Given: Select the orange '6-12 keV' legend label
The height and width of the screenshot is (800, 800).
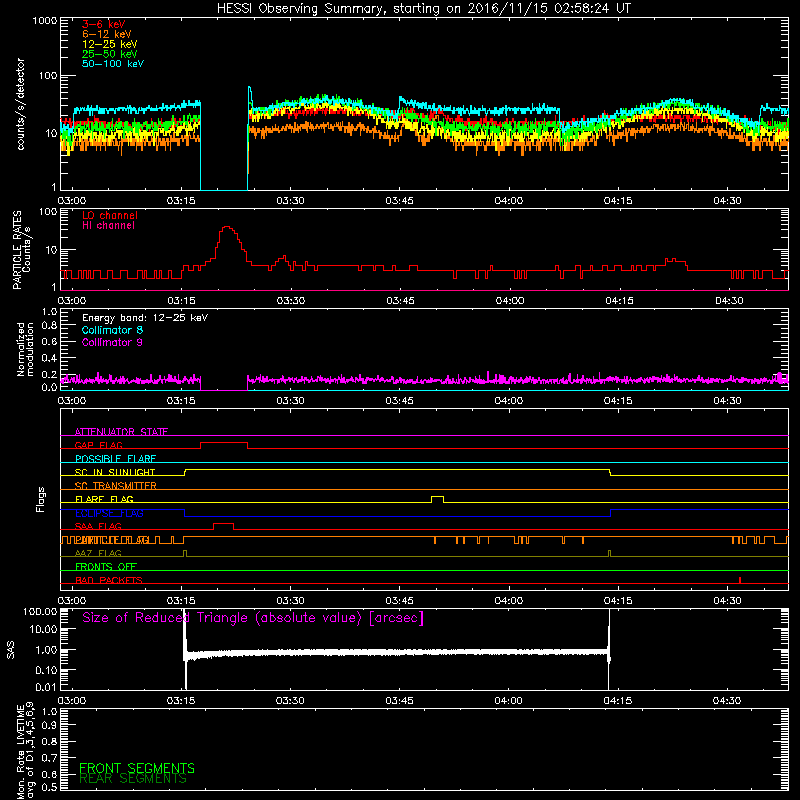Looking at the screenshot, I should (x=107, y=34).
